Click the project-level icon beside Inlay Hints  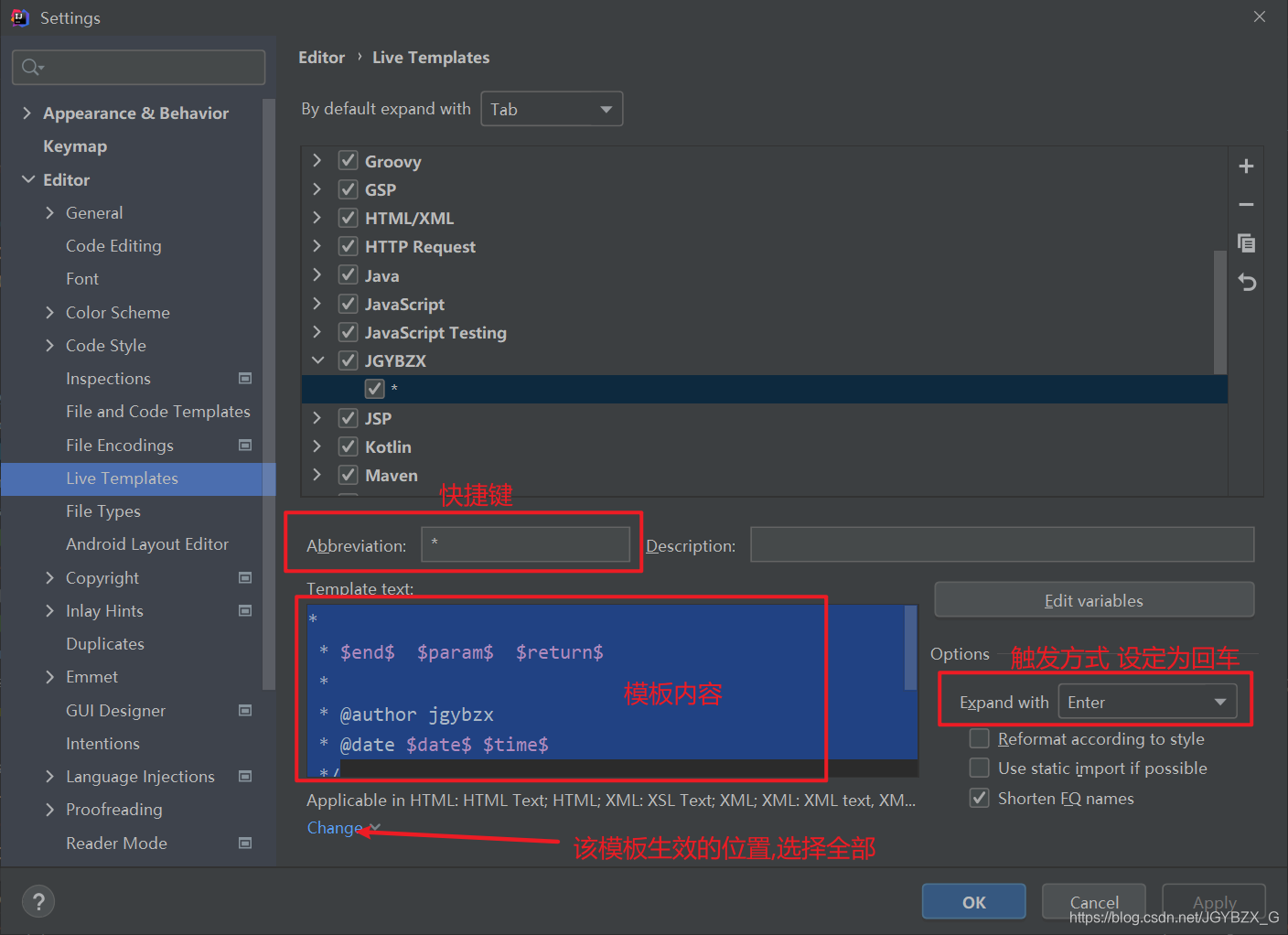245,610
